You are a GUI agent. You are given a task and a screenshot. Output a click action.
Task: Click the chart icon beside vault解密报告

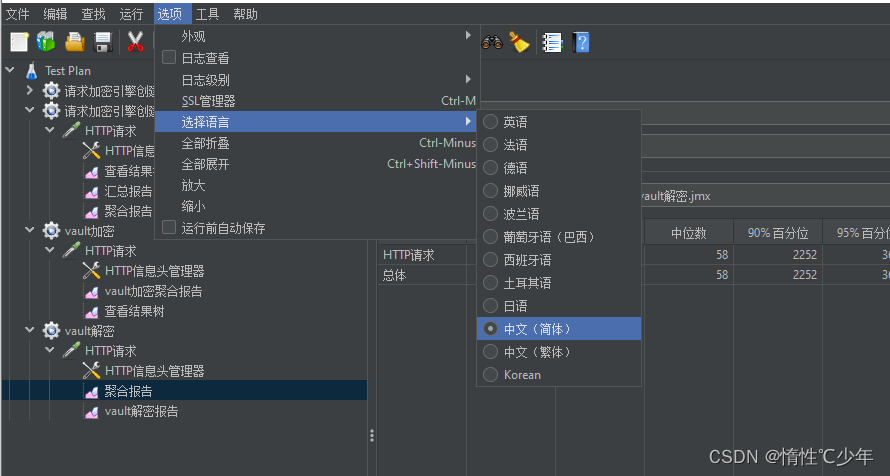click(91, 412)
